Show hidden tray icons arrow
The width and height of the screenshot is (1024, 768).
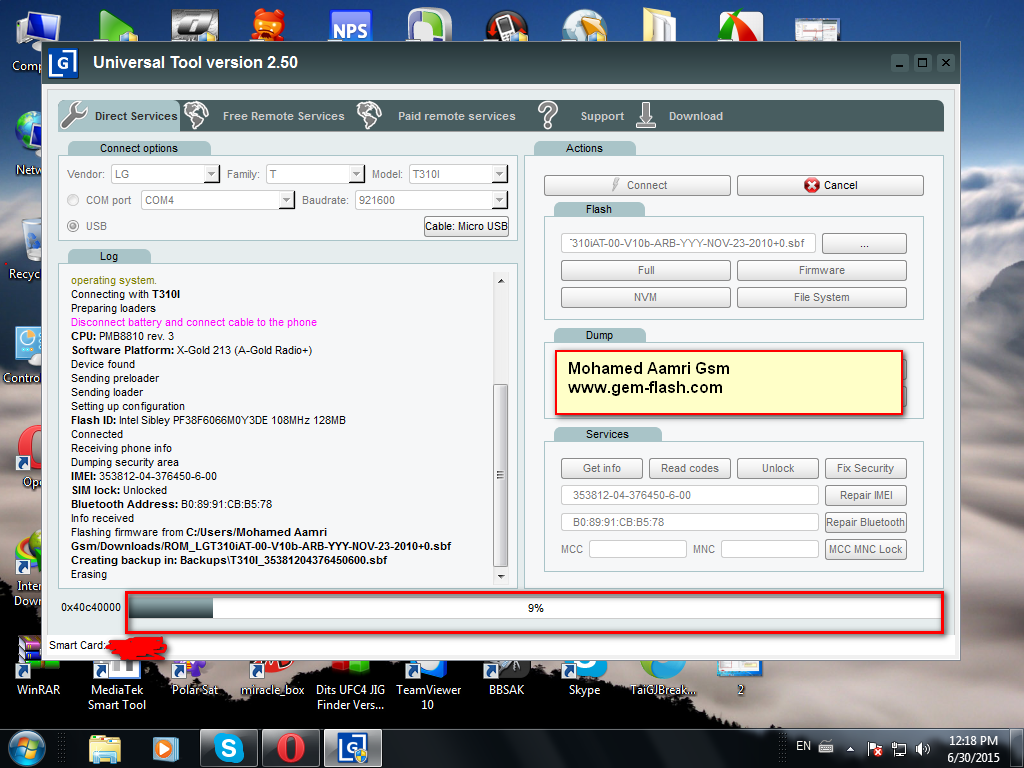tap(850, 748)
